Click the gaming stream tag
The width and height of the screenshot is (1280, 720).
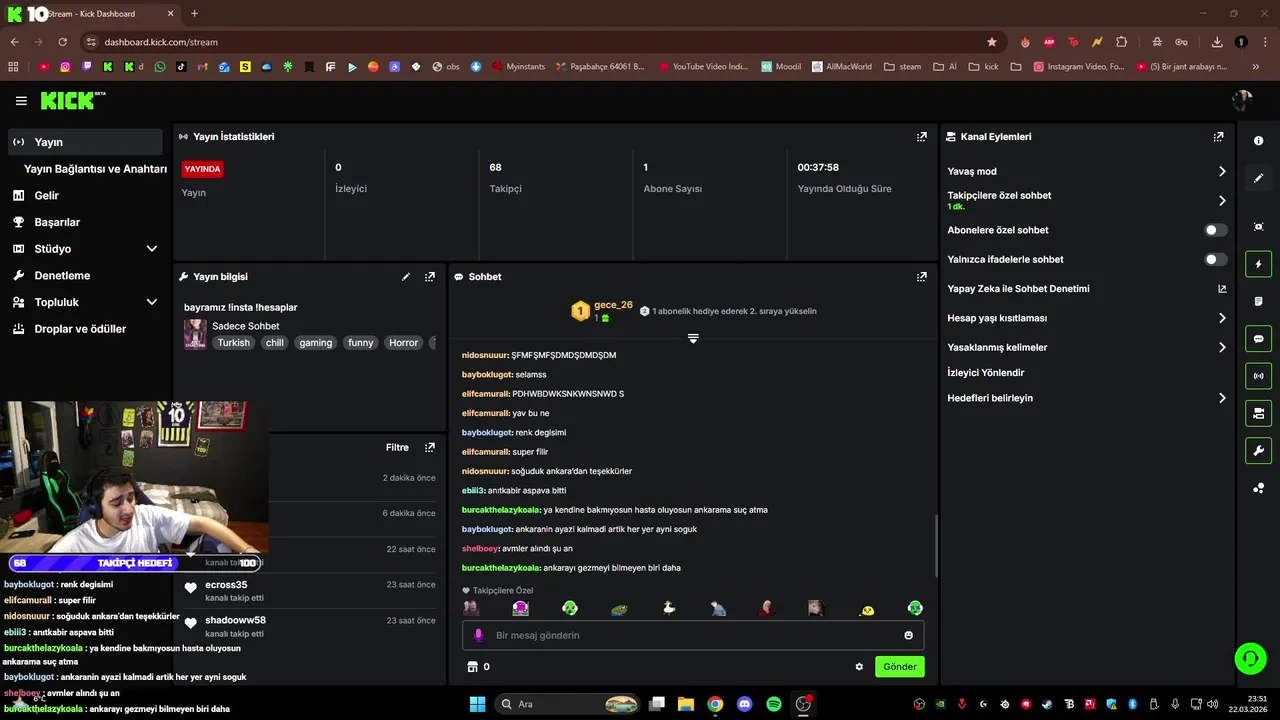coord(316,343)
